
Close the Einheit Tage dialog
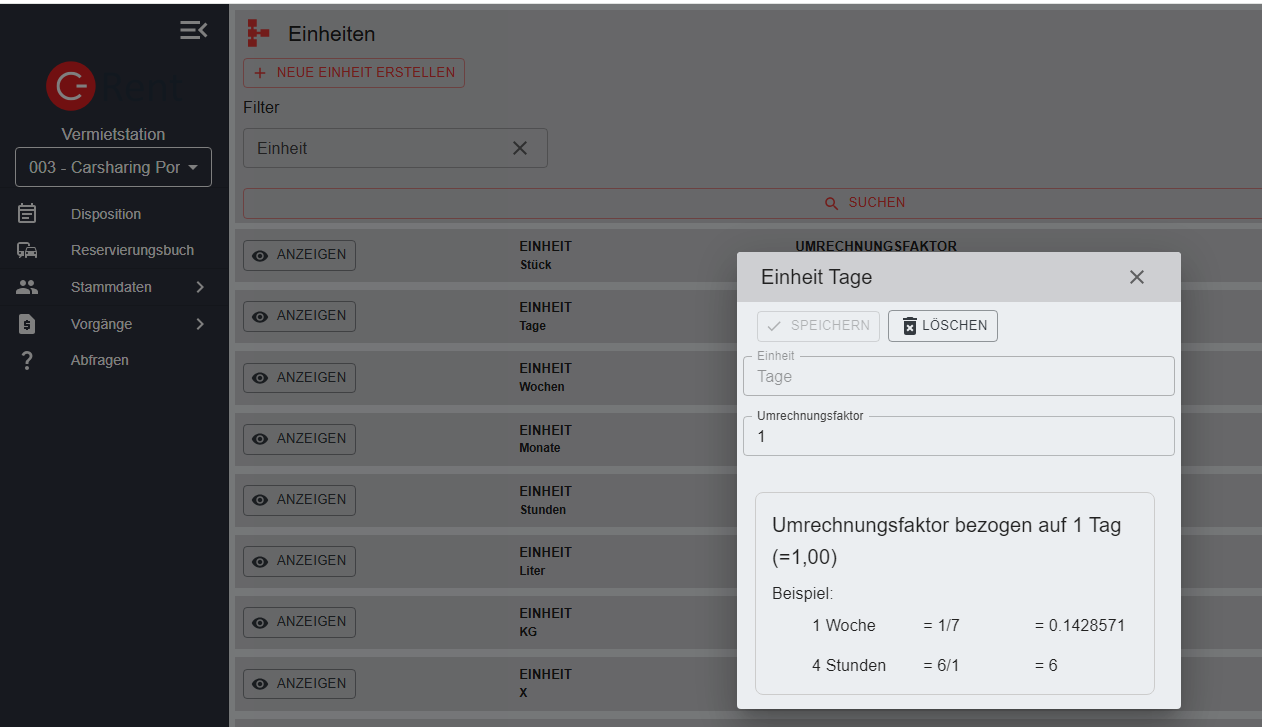1137,277
